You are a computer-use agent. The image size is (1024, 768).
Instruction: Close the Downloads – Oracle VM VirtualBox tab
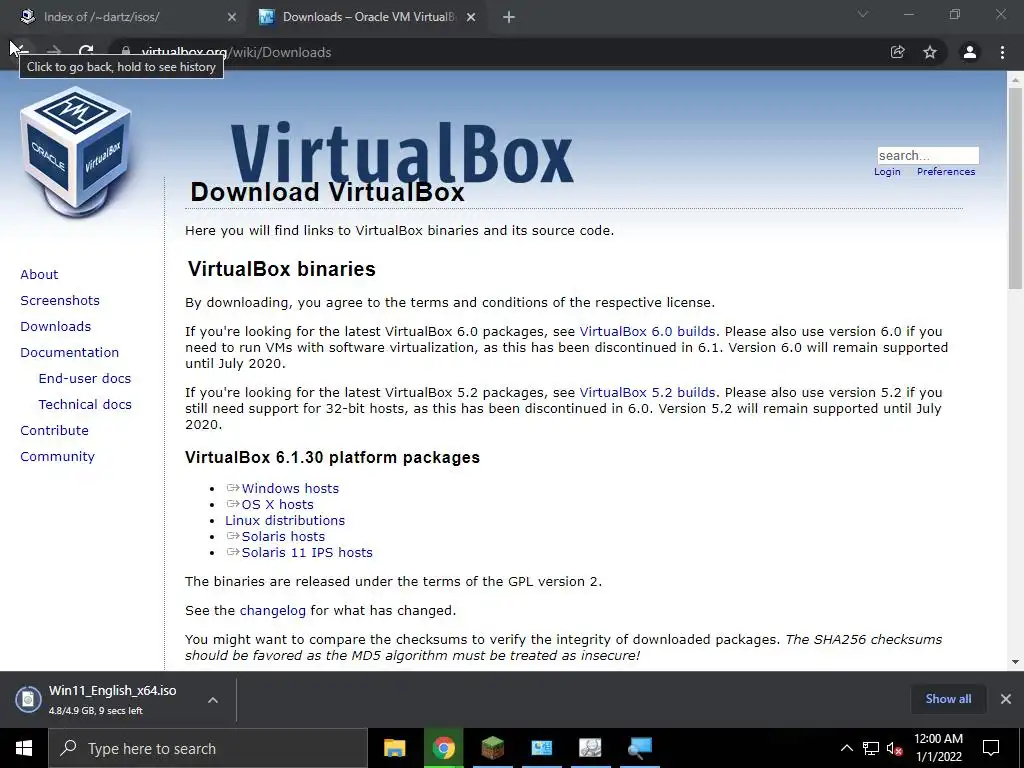click(x=471, y=17)
